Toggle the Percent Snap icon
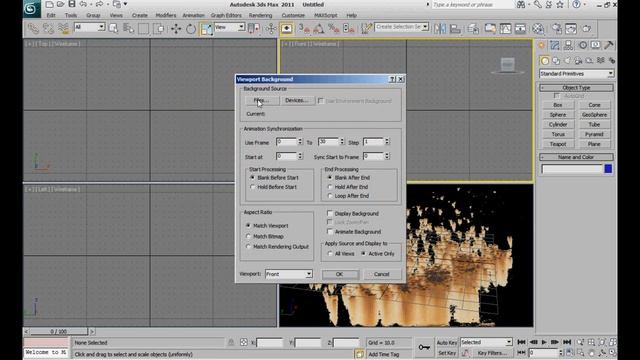Viewport: 640px width, 360px height. (x=334, y=29)
